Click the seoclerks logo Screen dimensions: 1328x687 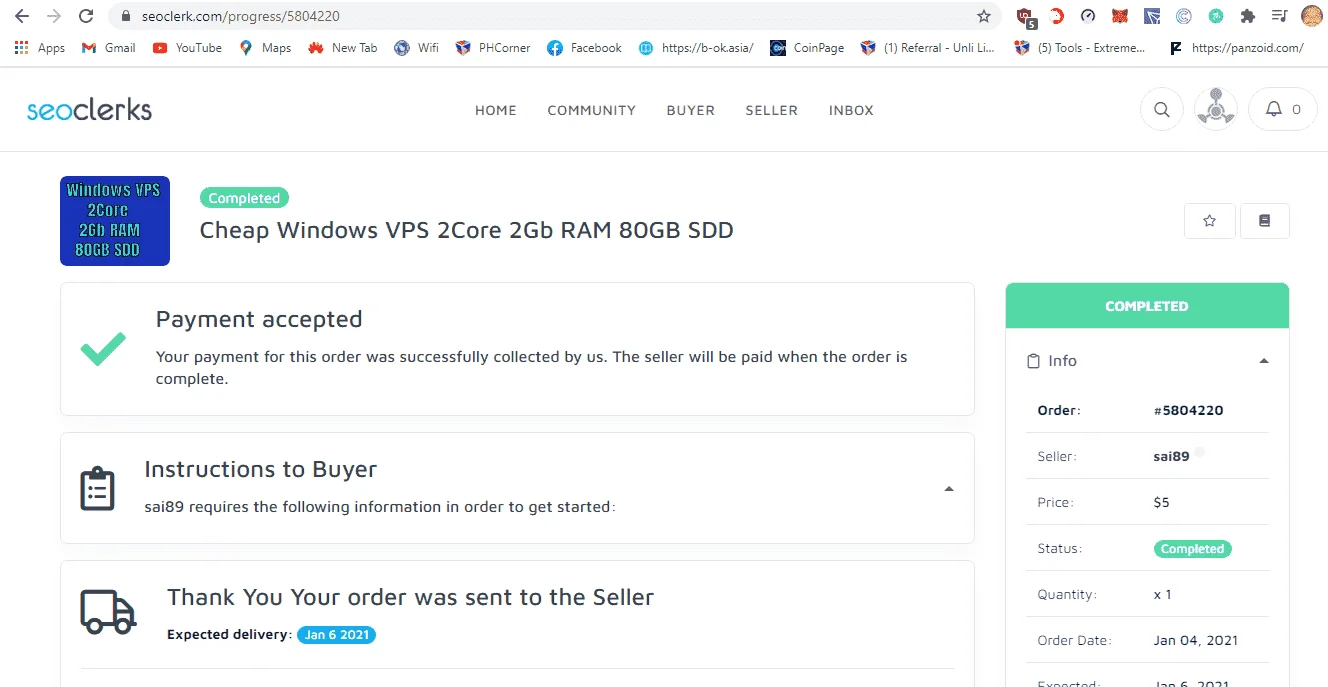(x=89, y=110)
